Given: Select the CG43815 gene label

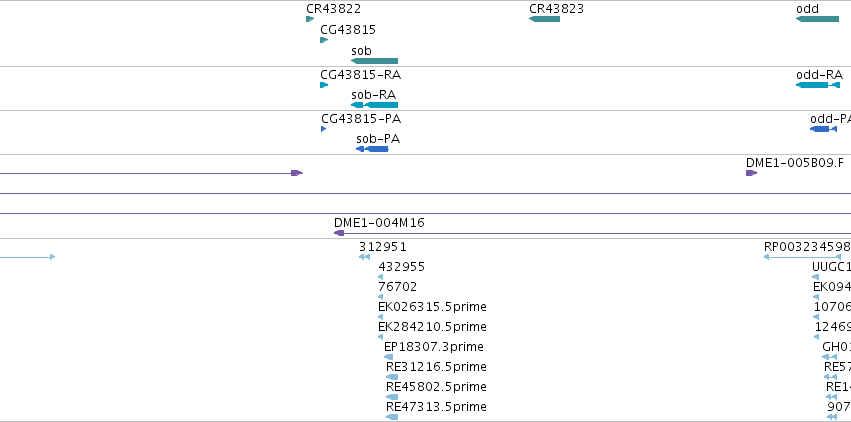Looking at the screenshot, I should [348, 30].
